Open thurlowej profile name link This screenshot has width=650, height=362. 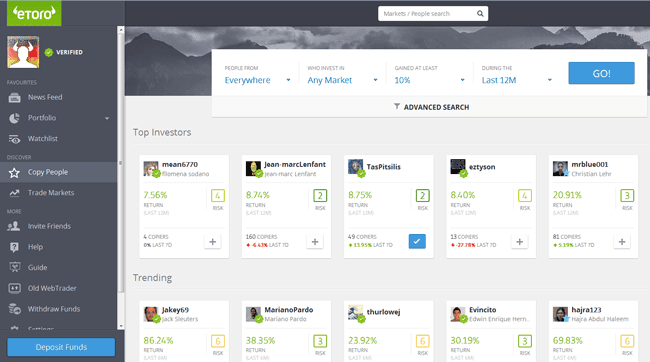point(383,312)
